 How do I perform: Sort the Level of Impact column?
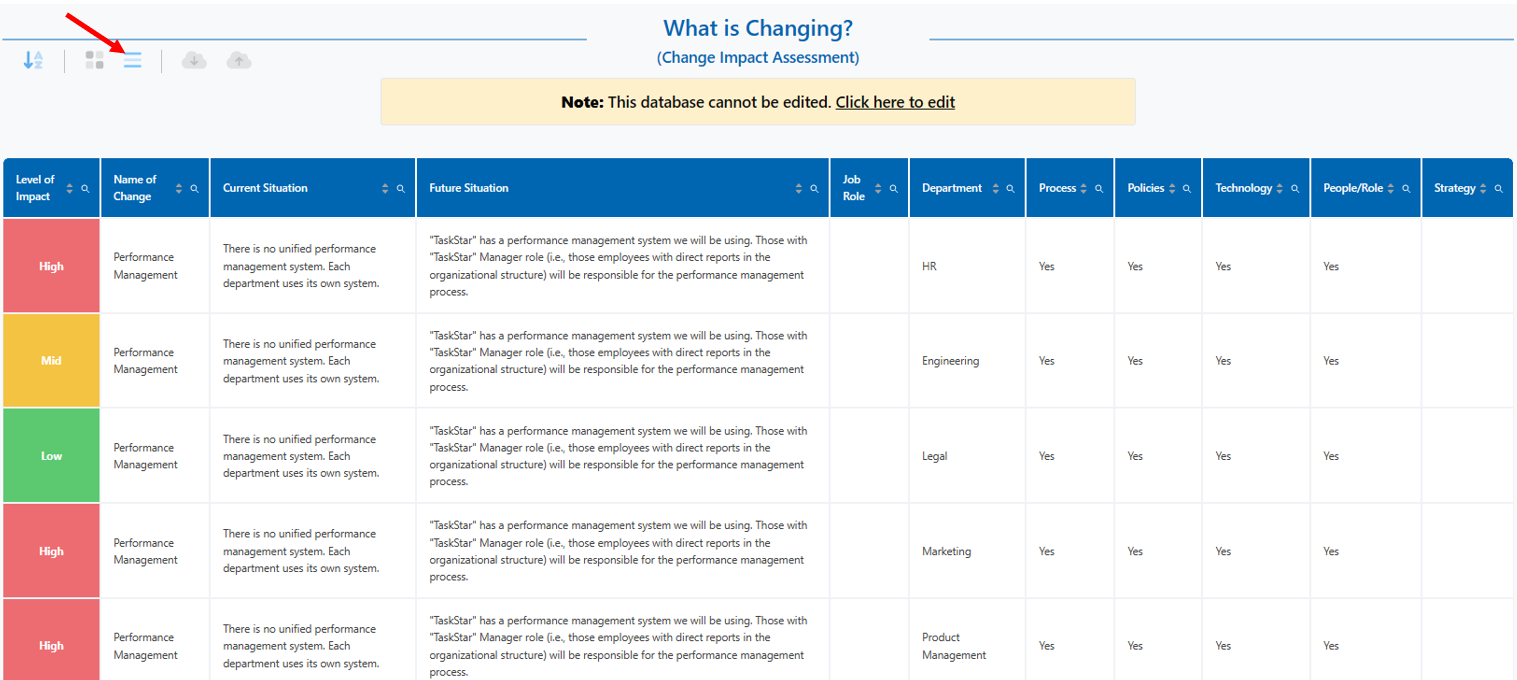click(x=70, y=188)
